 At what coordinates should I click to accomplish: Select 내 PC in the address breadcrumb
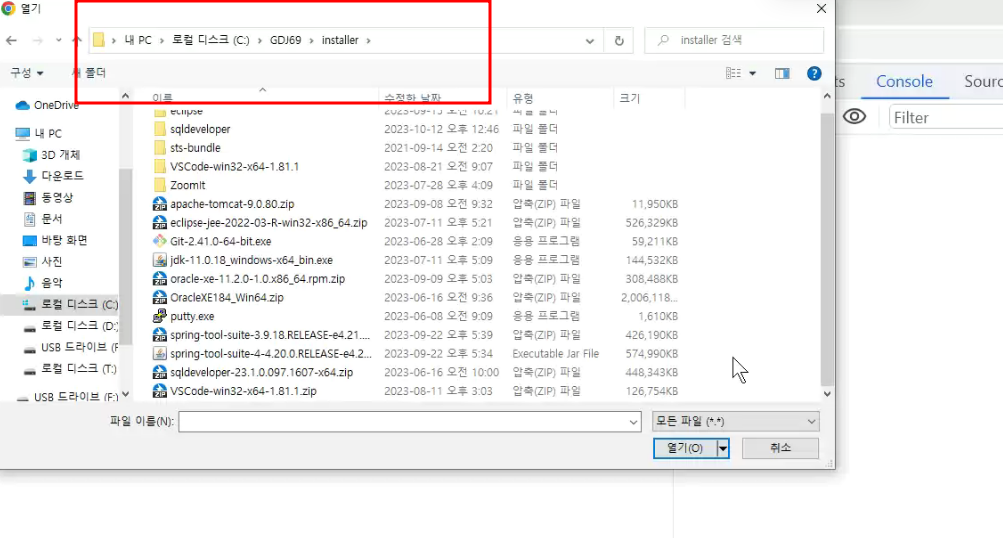(138, 40)
